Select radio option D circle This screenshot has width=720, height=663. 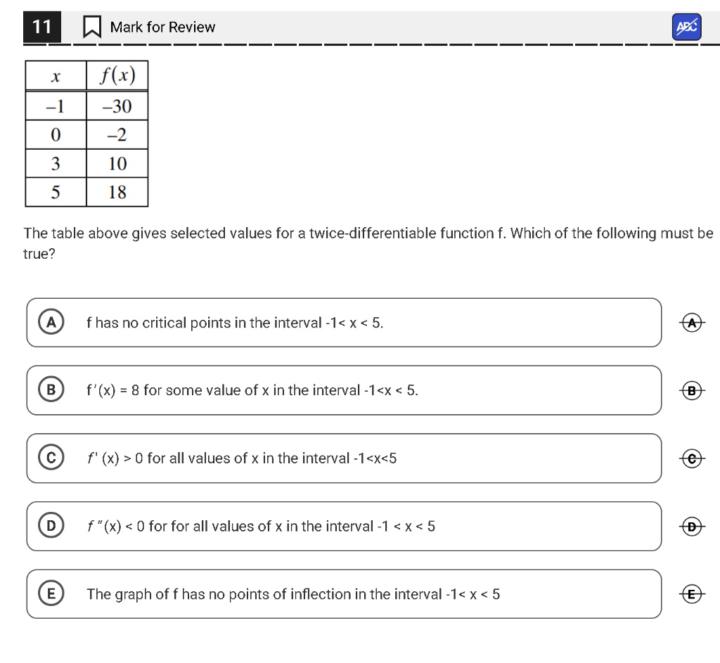click(47, 526)
